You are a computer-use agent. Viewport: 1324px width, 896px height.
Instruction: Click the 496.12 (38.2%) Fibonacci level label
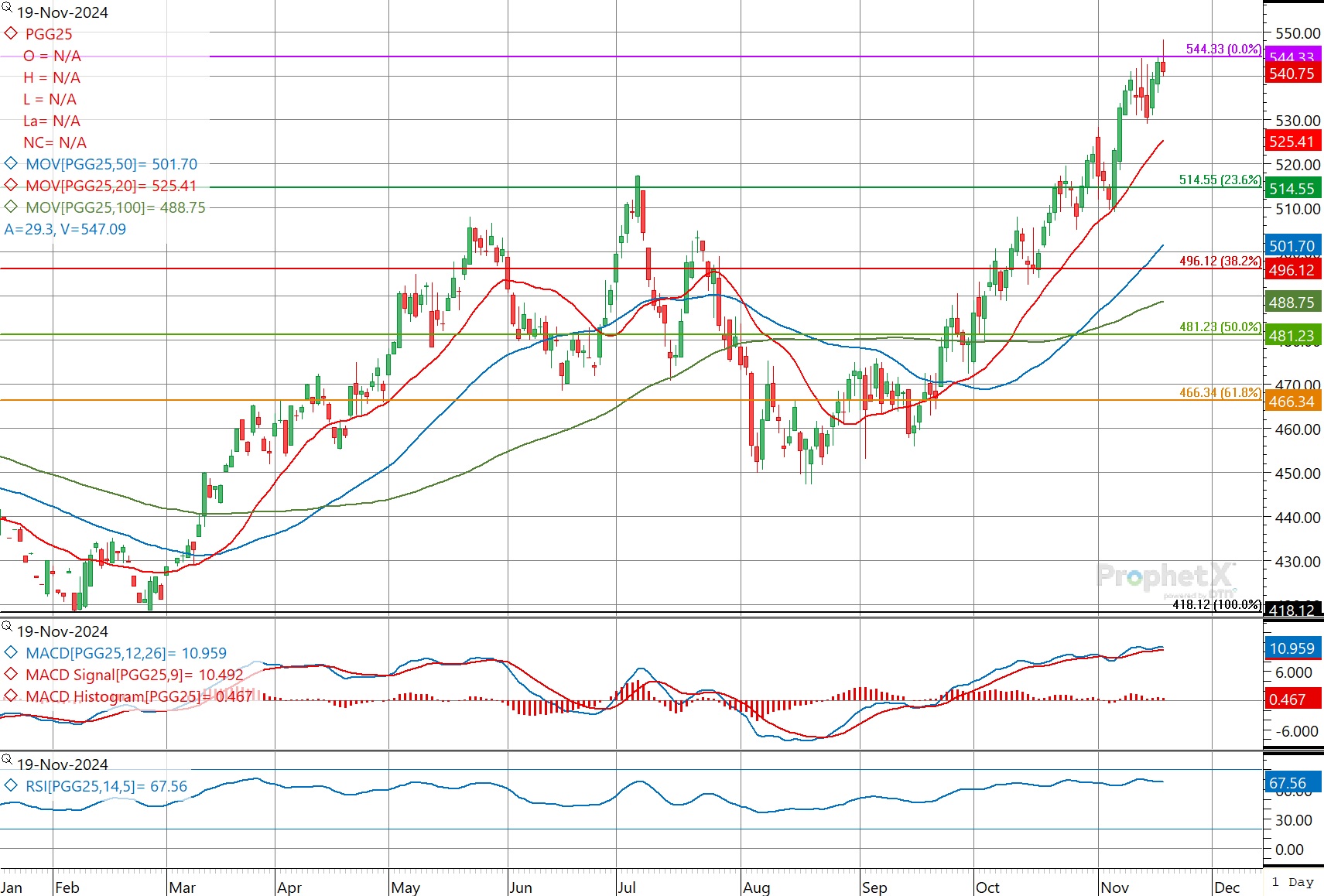[1220, 261]
